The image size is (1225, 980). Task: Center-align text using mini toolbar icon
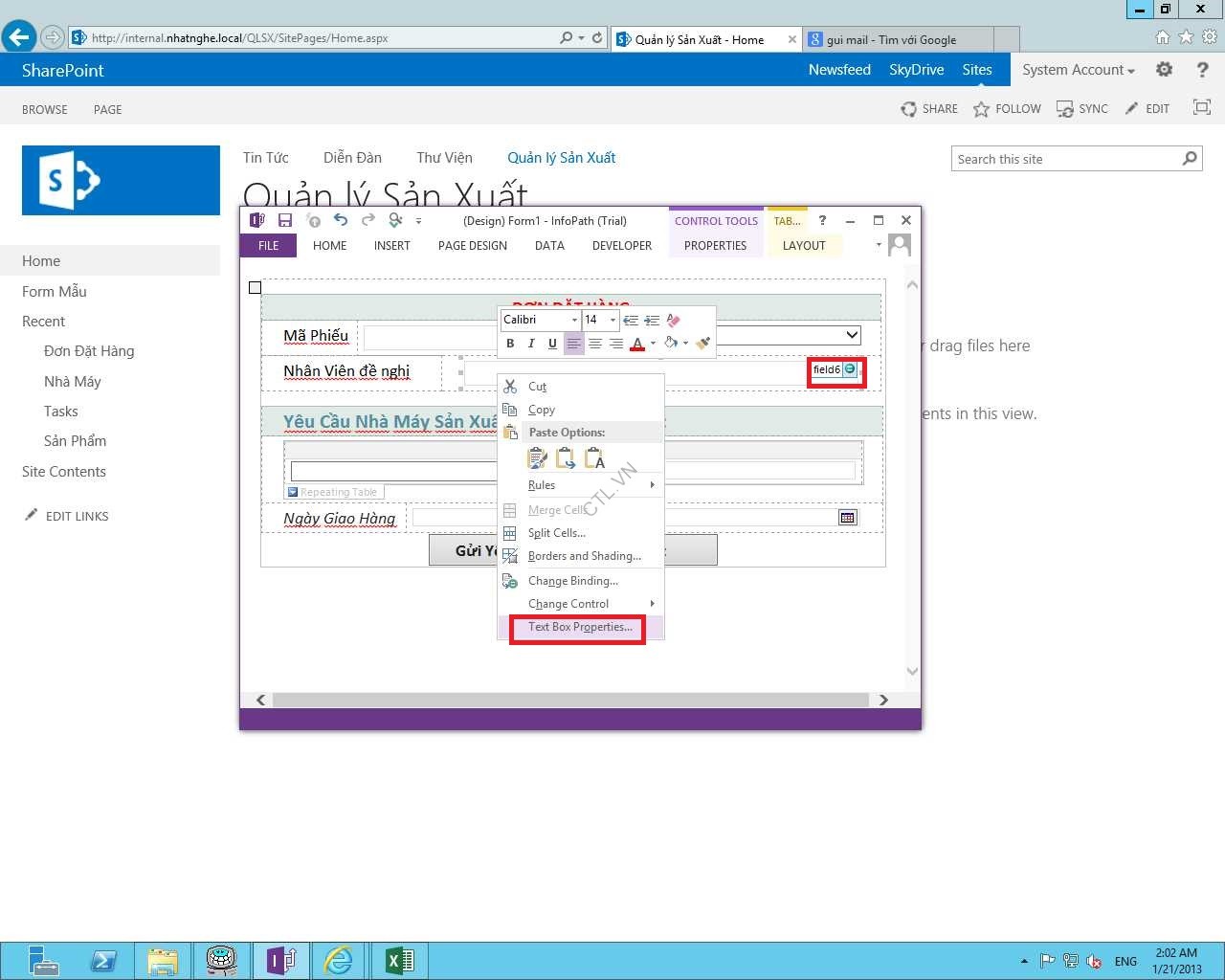coord(595,344)
